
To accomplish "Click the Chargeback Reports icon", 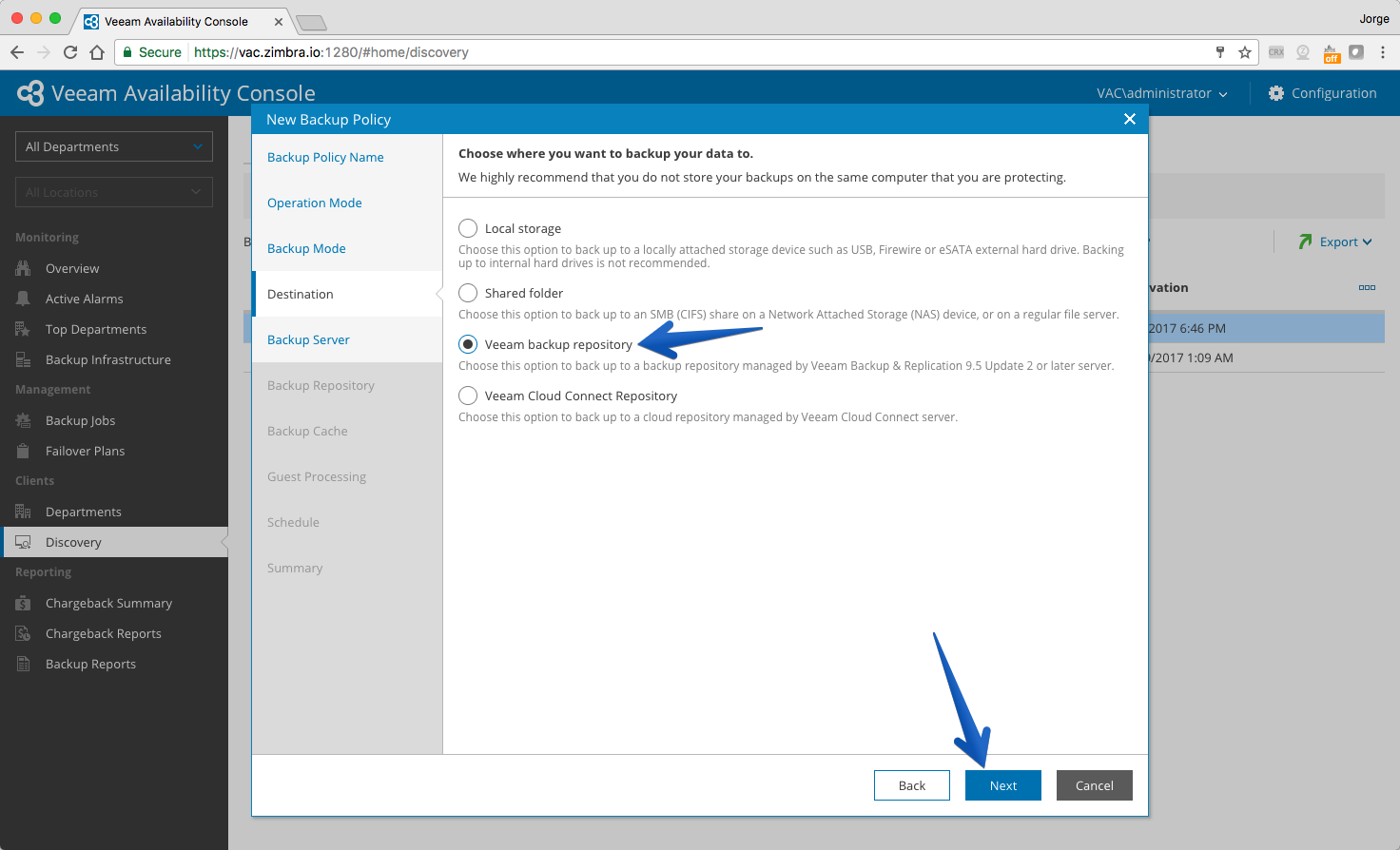I will (x=23, y=633).
